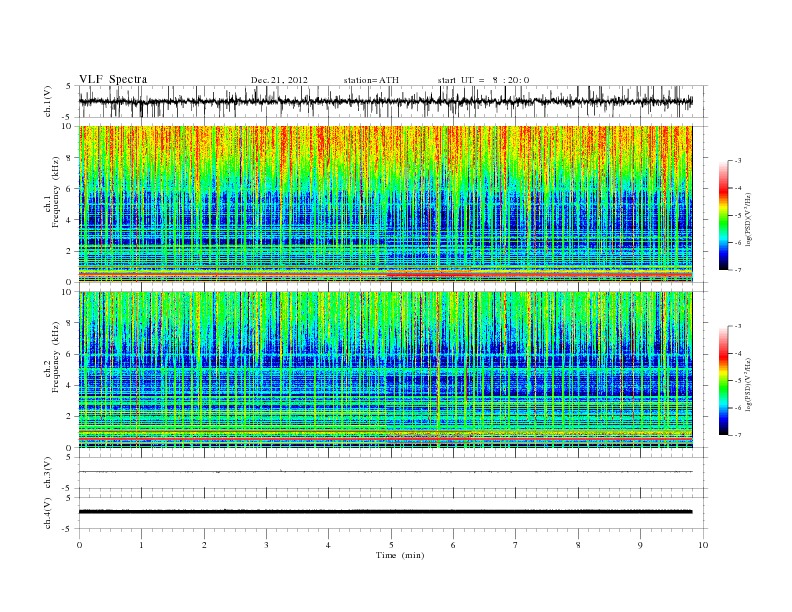This screenshot has height=612, width=792.
Task: Click the "5" tick on the time axis
Action: [391, 545]
